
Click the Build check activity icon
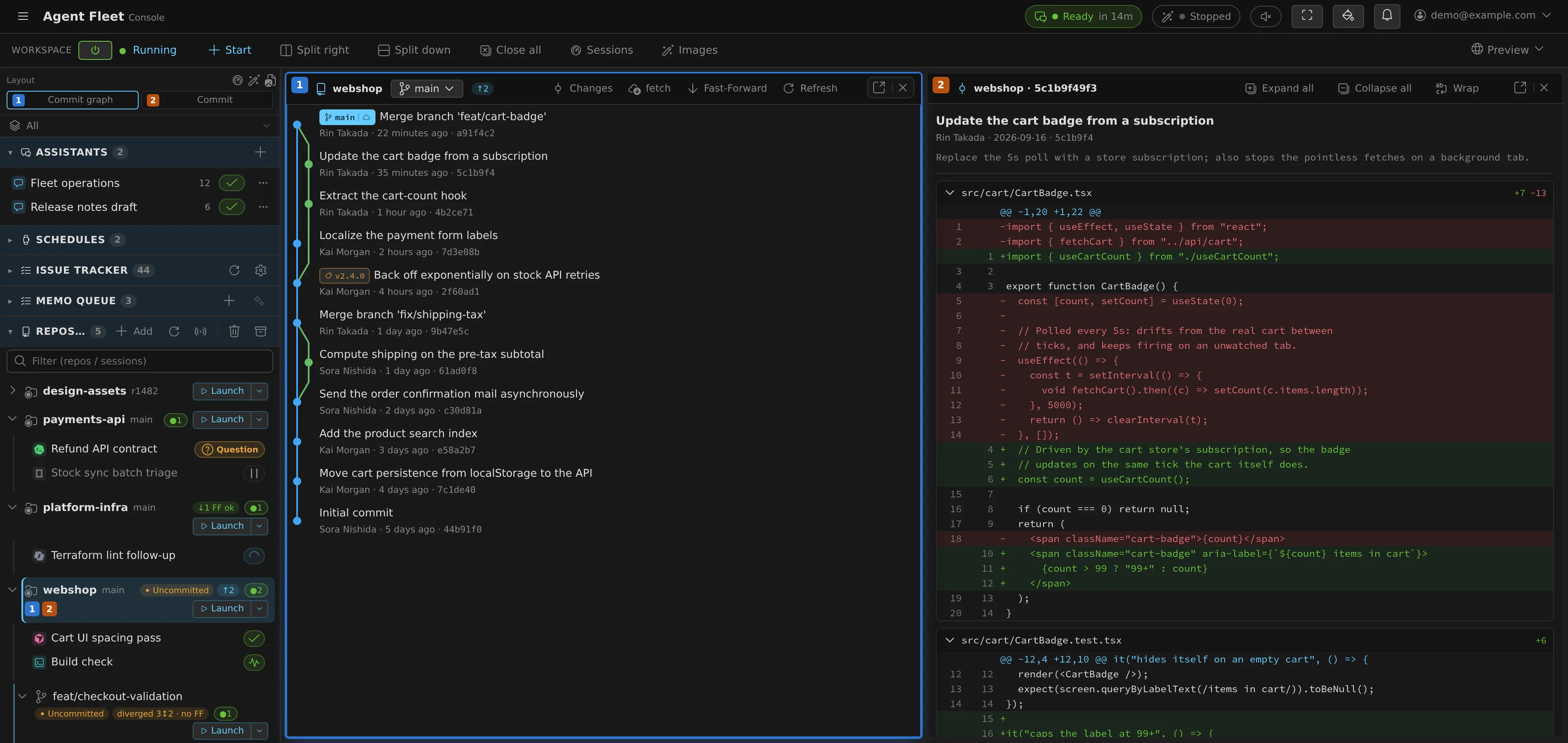pos(254,662)
